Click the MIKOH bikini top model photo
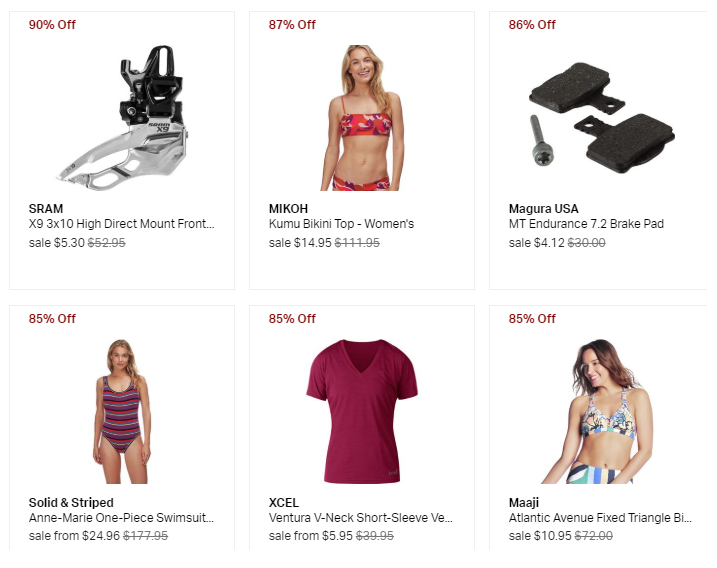This screenshot has height=568, width=717. click(x=362, y=118)
